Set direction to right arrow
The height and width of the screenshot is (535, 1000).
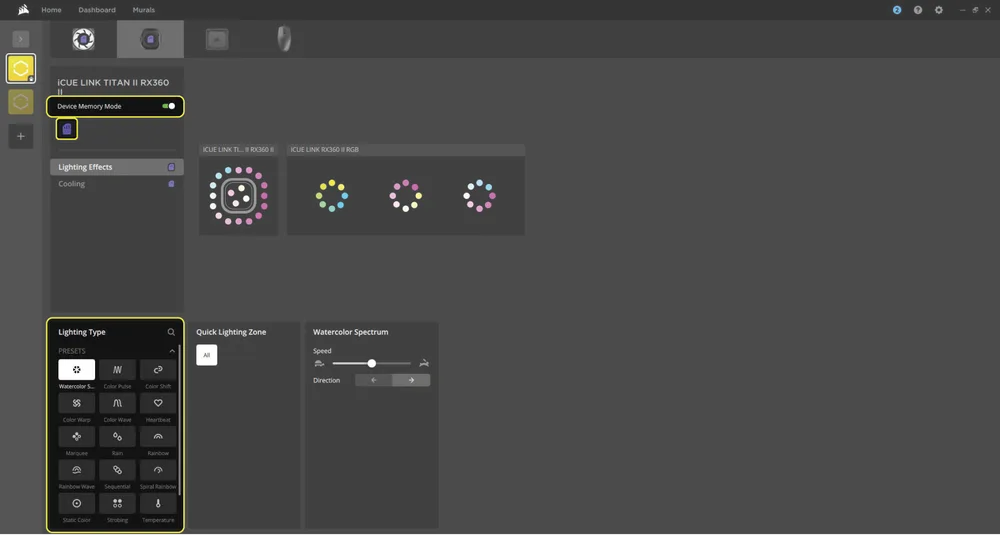[411, 380]
